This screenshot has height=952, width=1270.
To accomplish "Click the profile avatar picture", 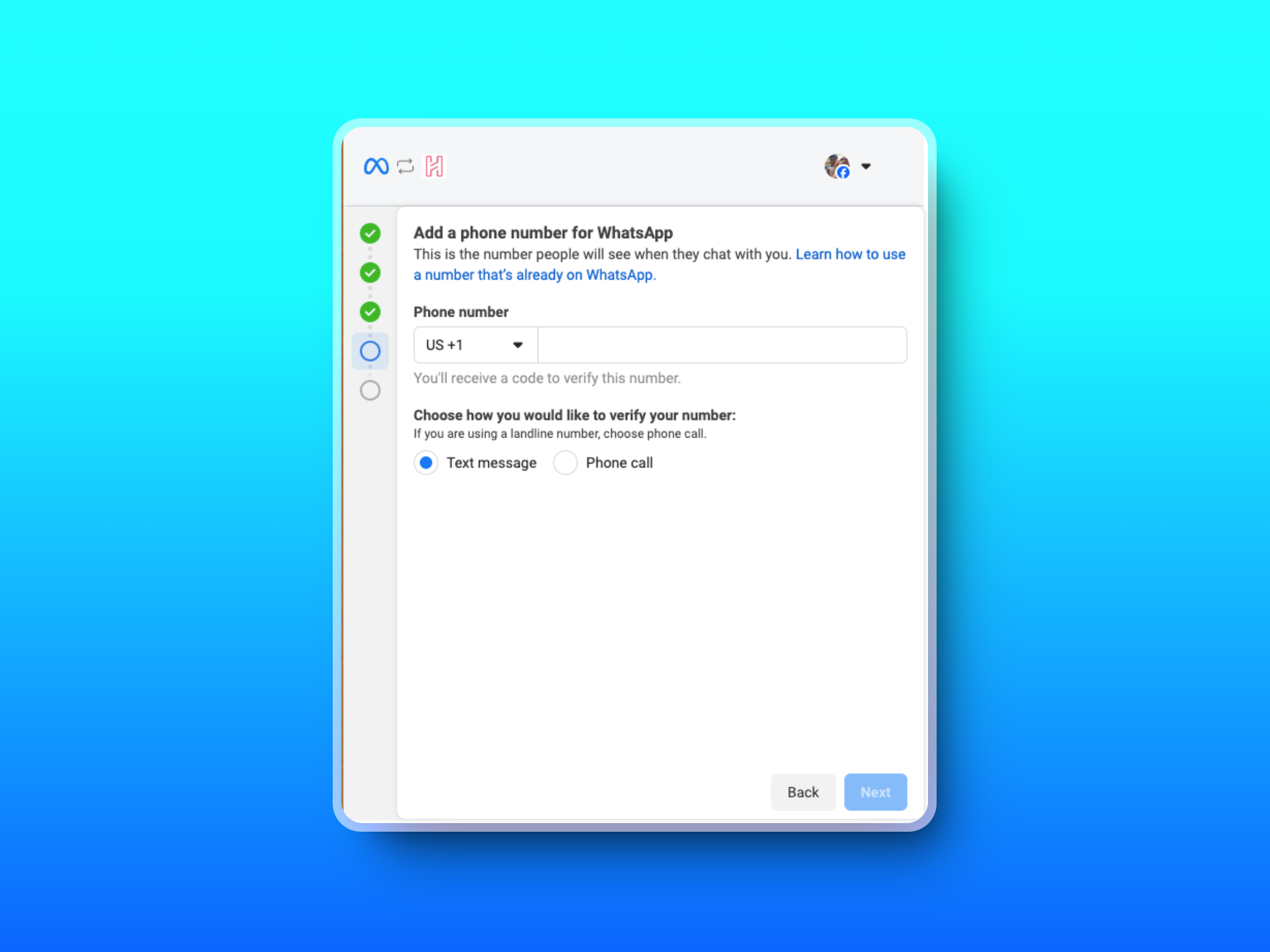I will point(837,166).
